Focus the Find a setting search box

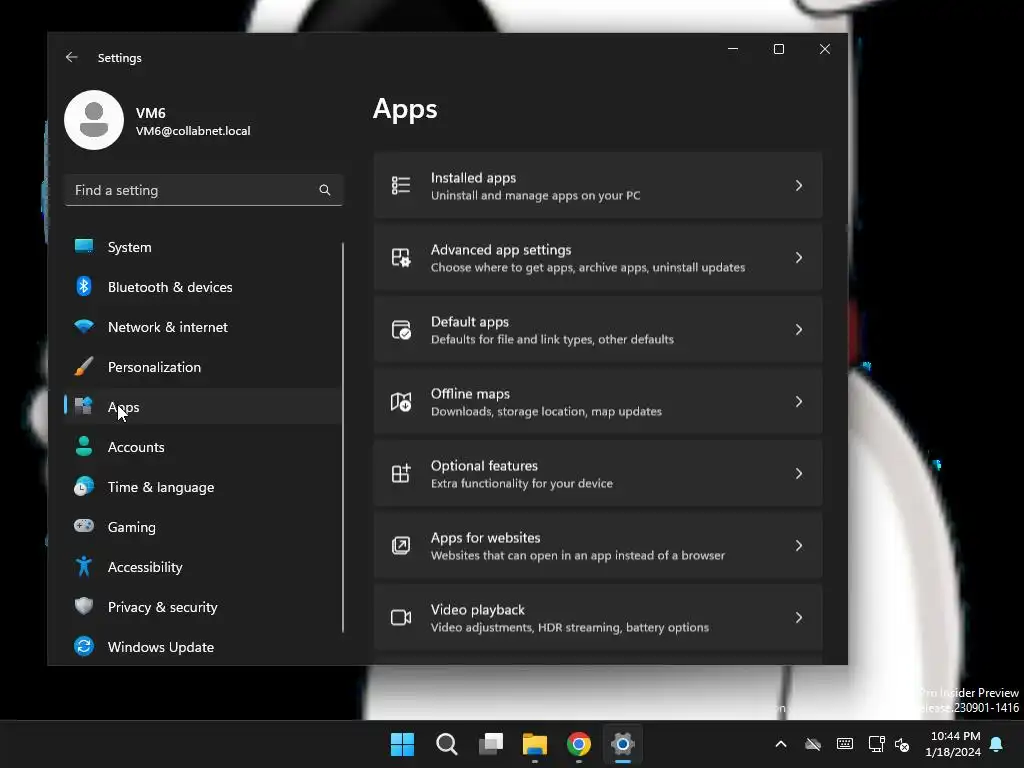(x=204, y=190)
